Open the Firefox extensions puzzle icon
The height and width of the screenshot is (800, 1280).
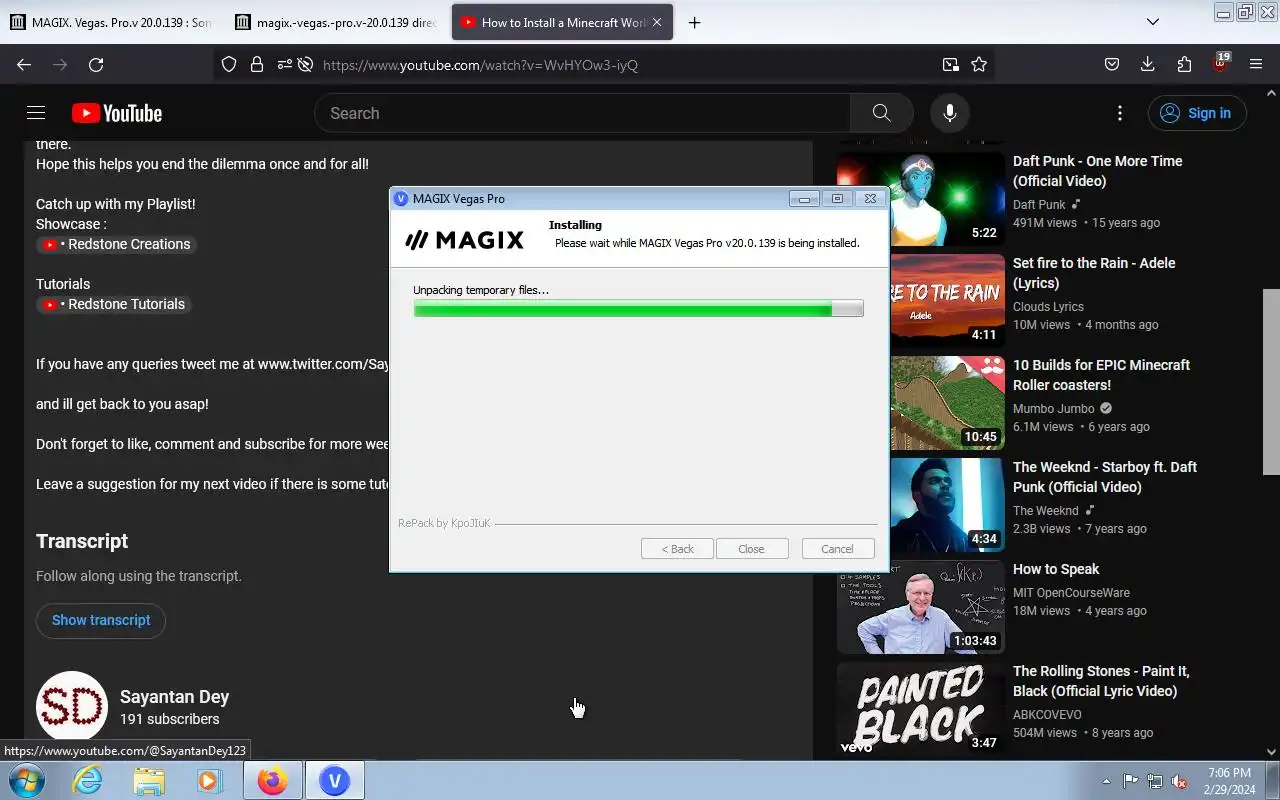coord(1184,64)
